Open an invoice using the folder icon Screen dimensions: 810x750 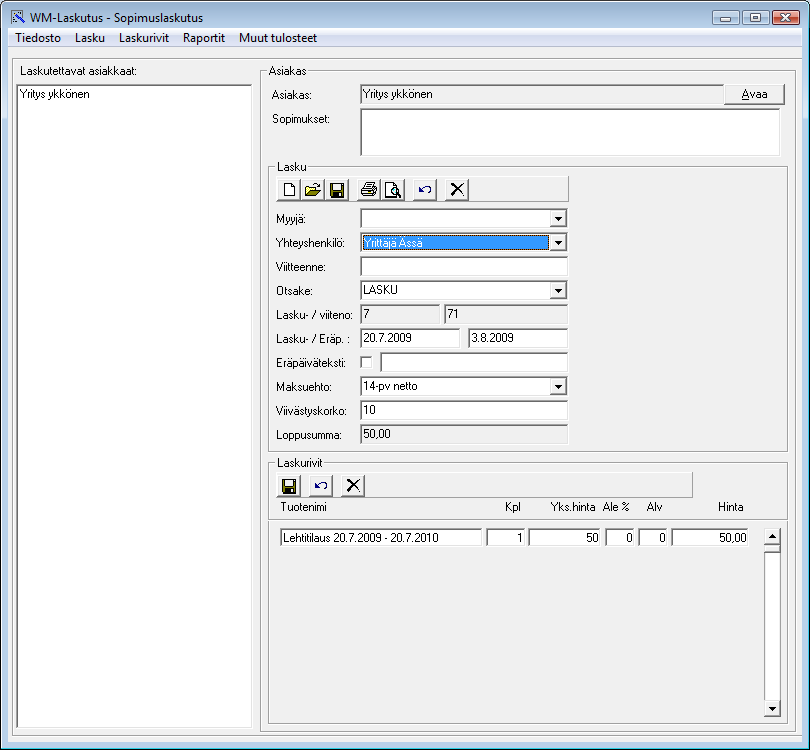click(x=313, y=190)
